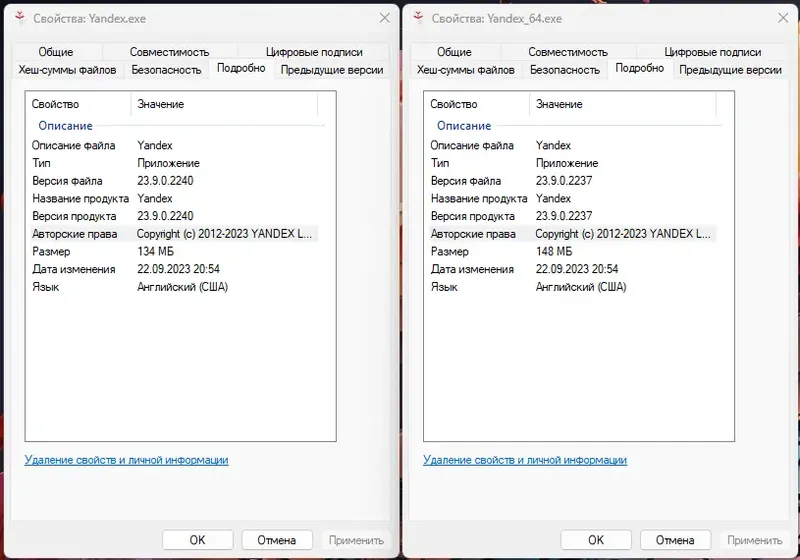Select Название продукта row in Yandex_64.exe window
The image size is (800, 560).
[x=572, y=198]
